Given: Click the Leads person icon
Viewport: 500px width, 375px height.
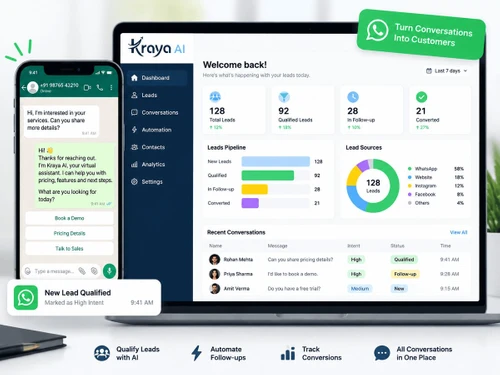Looking at the screenshot, I should point(134,95).
